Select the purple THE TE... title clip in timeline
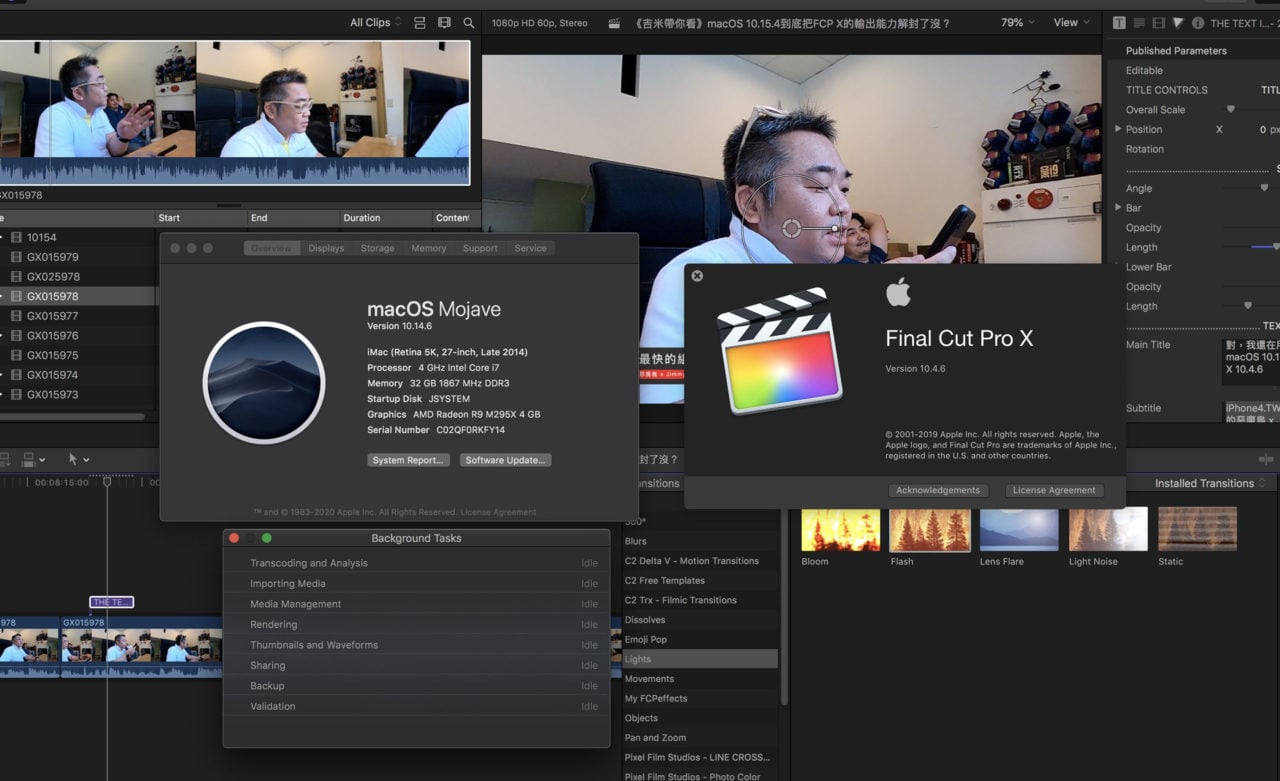The width and height of the screenshot is (1280, 781). (111, 602)
